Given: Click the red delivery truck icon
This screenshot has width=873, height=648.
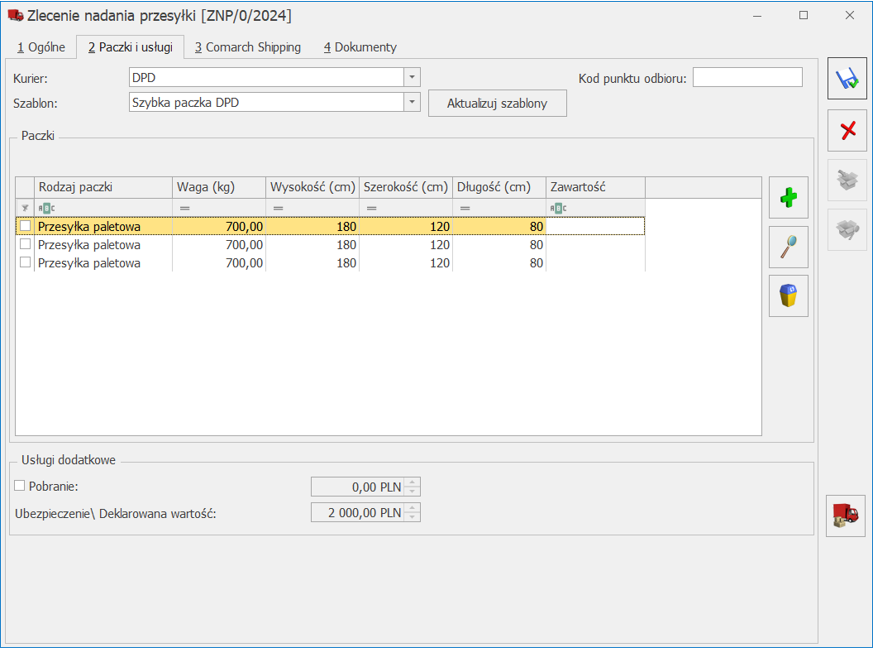Looking at the screenshot, I should coord(846,515).
